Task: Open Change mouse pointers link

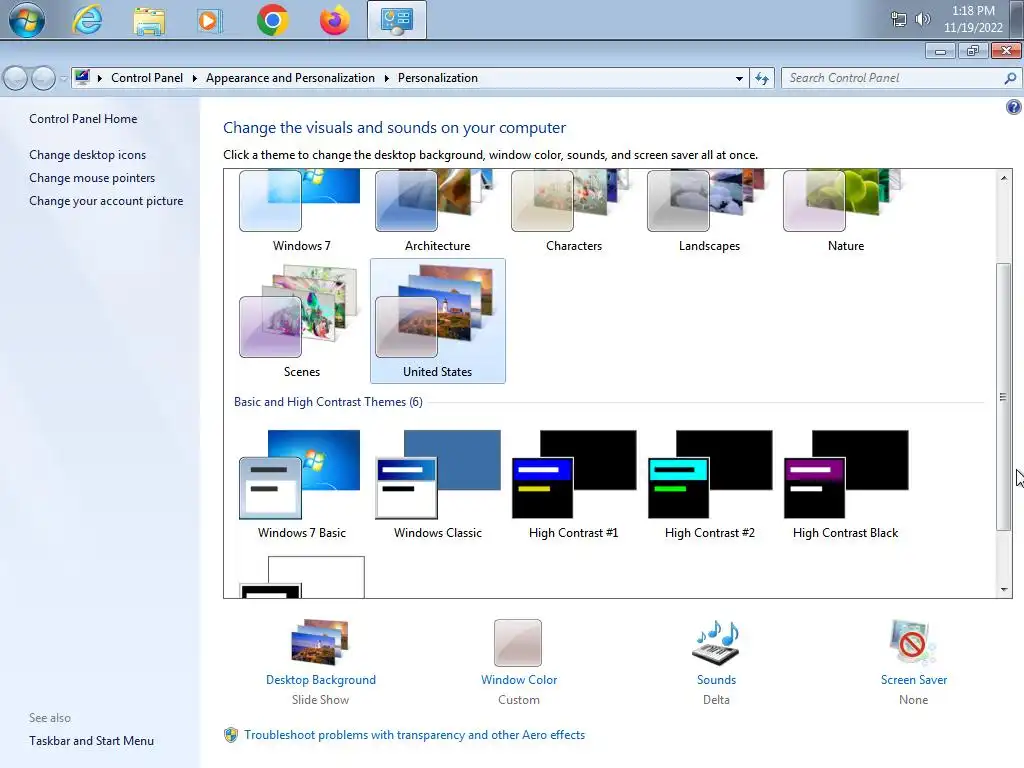Action: (92, 178)
